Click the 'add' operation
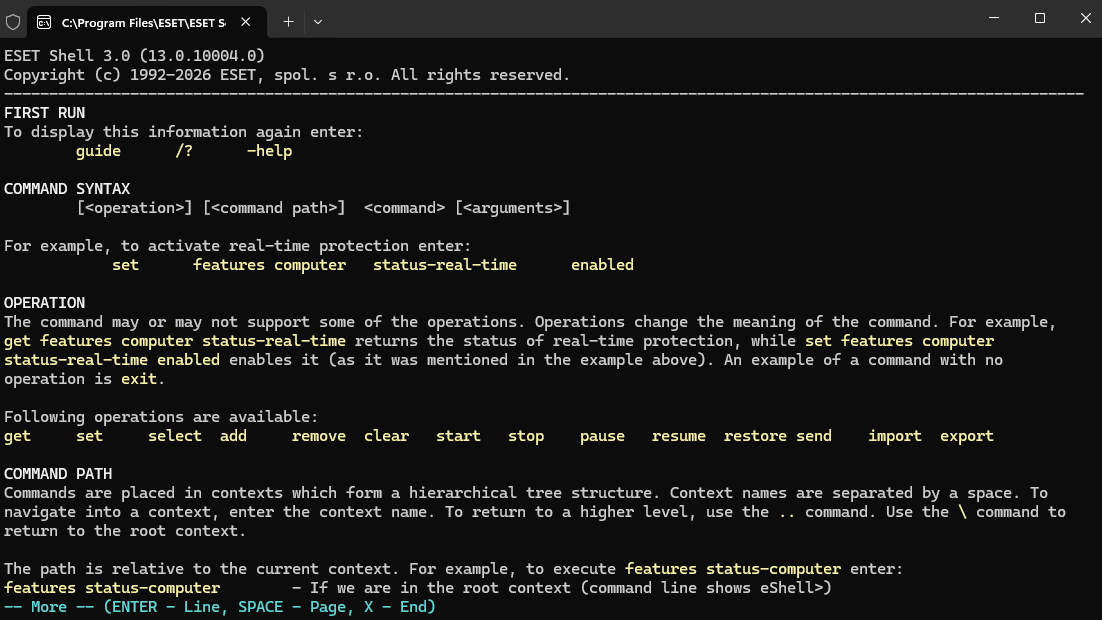The image size is (1102, 620). (233, 436)
